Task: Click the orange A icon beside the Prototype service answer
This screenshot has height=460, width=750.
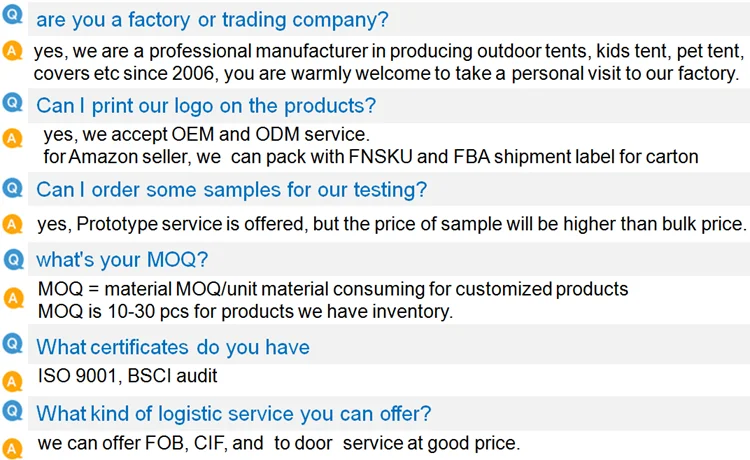Action: tap(12, 224)
